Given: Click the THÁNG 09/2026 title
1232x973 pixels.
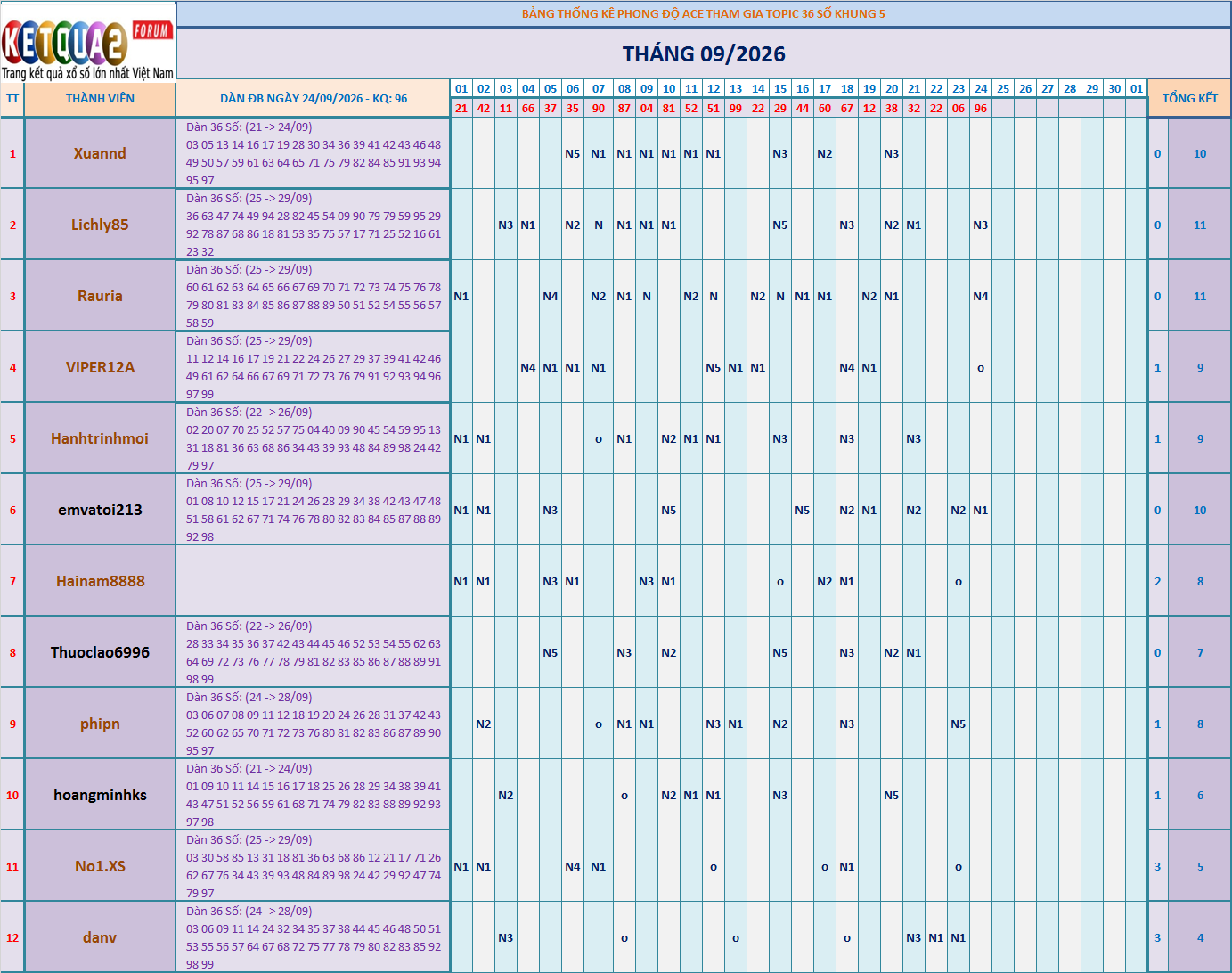Looking at the screenshot, I should 704,53.
